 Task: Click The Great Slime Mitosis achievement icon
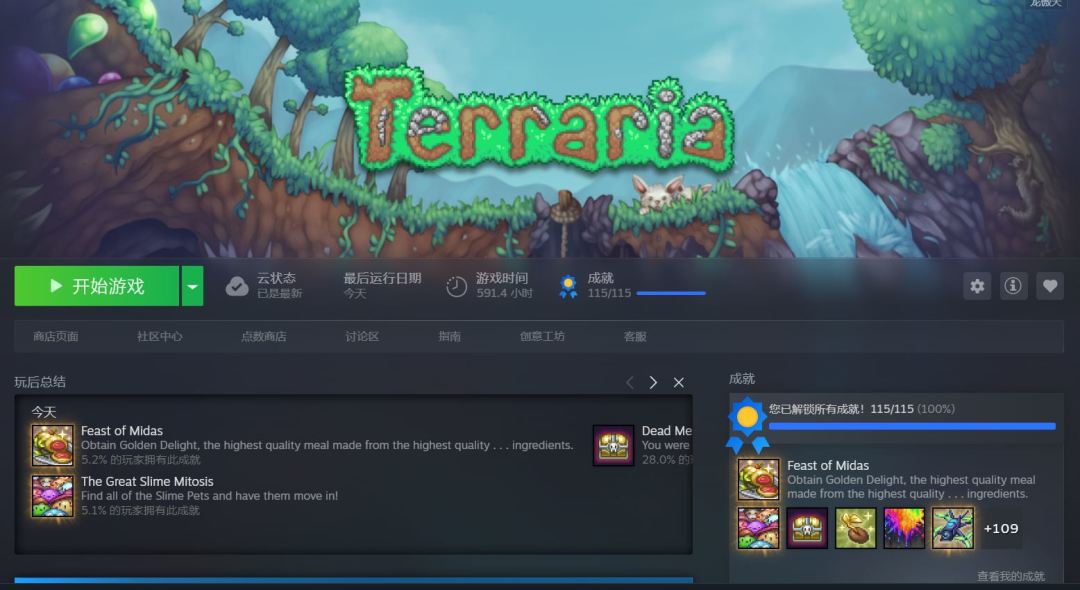tap(52, 496)
